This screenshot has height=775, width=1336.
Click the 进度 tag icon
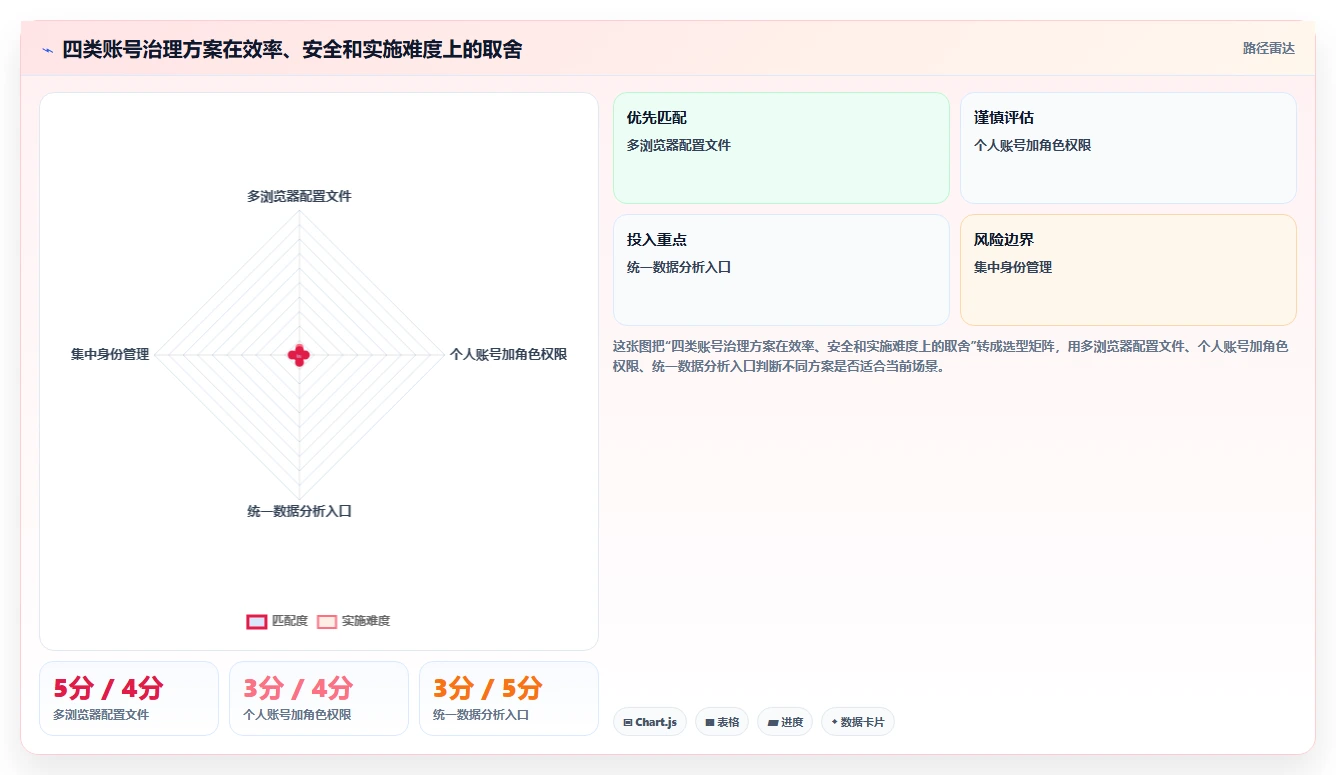773,722
